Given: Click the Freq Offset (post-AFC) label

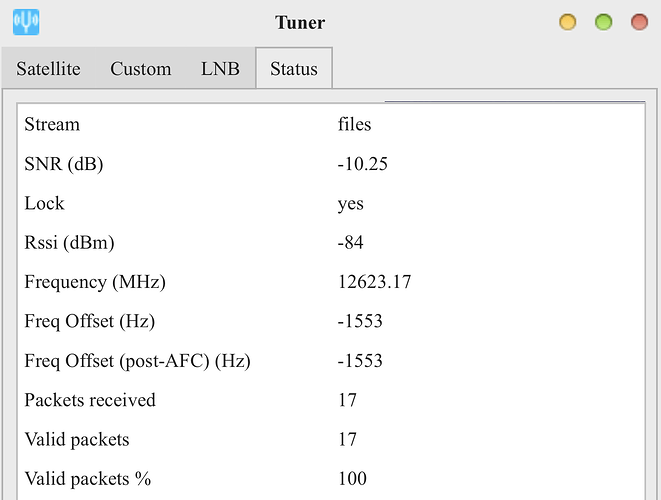Looking at the screenshot, I should click(137, 361).
